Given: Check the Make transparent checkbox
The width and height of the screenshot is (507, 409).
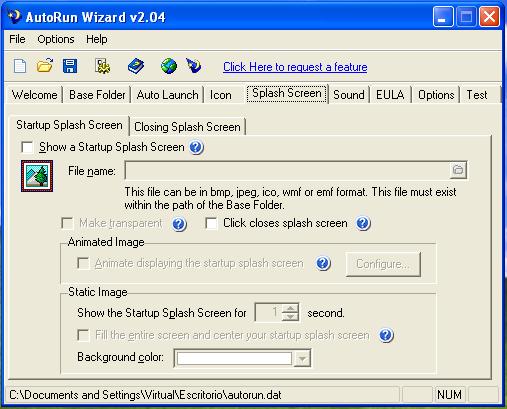Looking at the screenshot, I should tap(67, 223).
